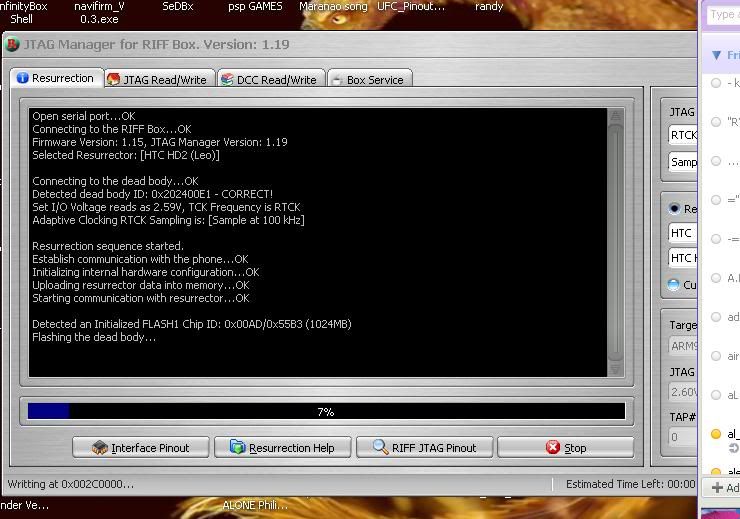Click the Interface Pinout button
The height and width of the screenshot is (519, 740).
[x=141, y=447]
